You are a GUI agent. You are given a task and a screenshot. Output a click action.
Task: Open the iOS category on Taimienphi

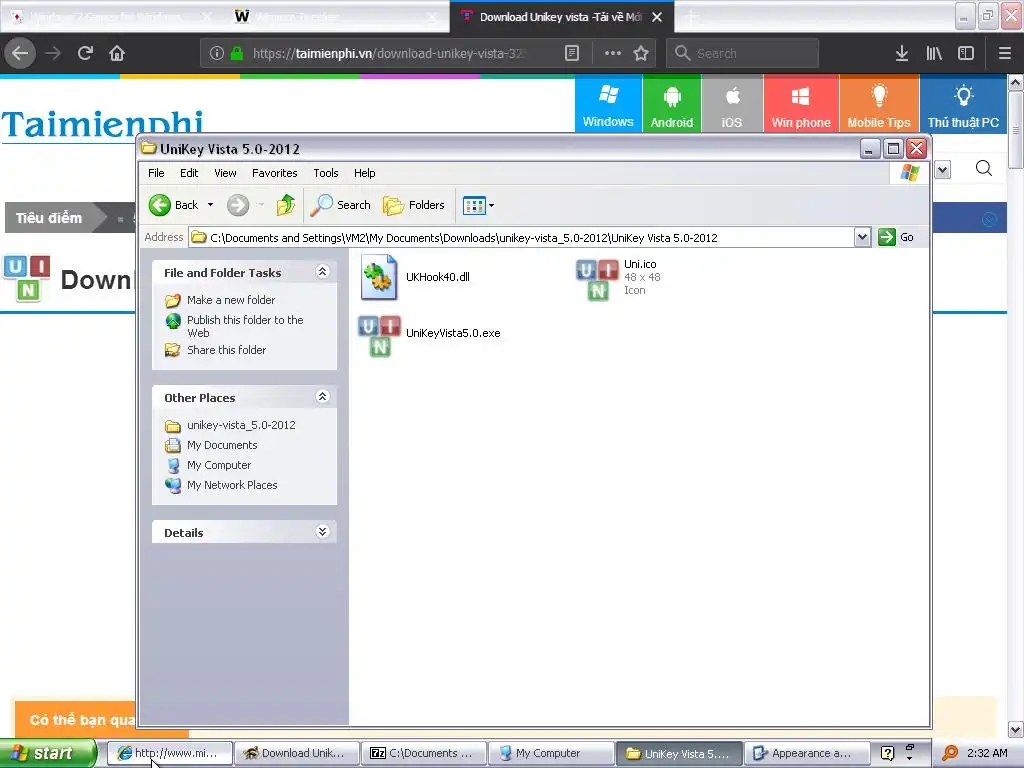coord(731,104)
